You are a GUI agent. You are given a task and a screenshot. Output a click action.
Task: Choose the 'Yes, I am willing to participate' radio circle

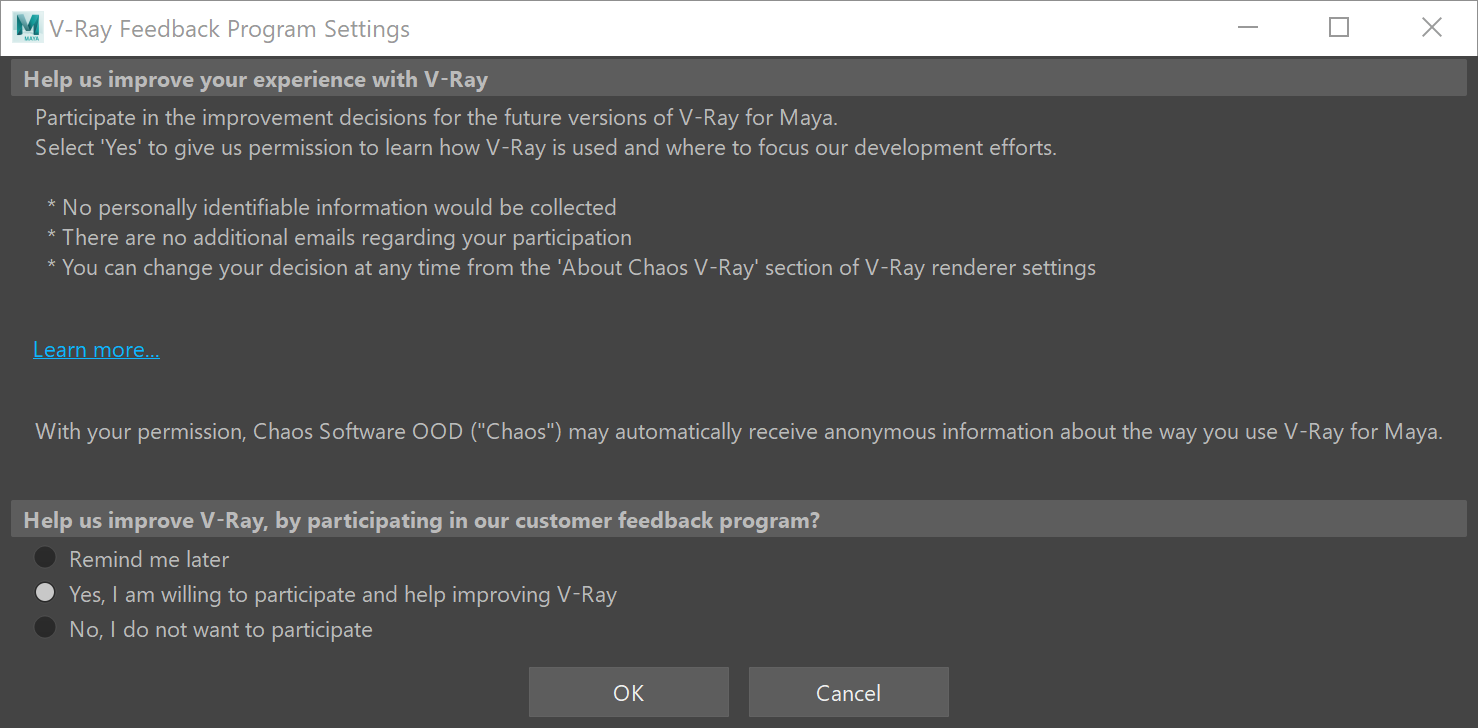click(45, 592)
